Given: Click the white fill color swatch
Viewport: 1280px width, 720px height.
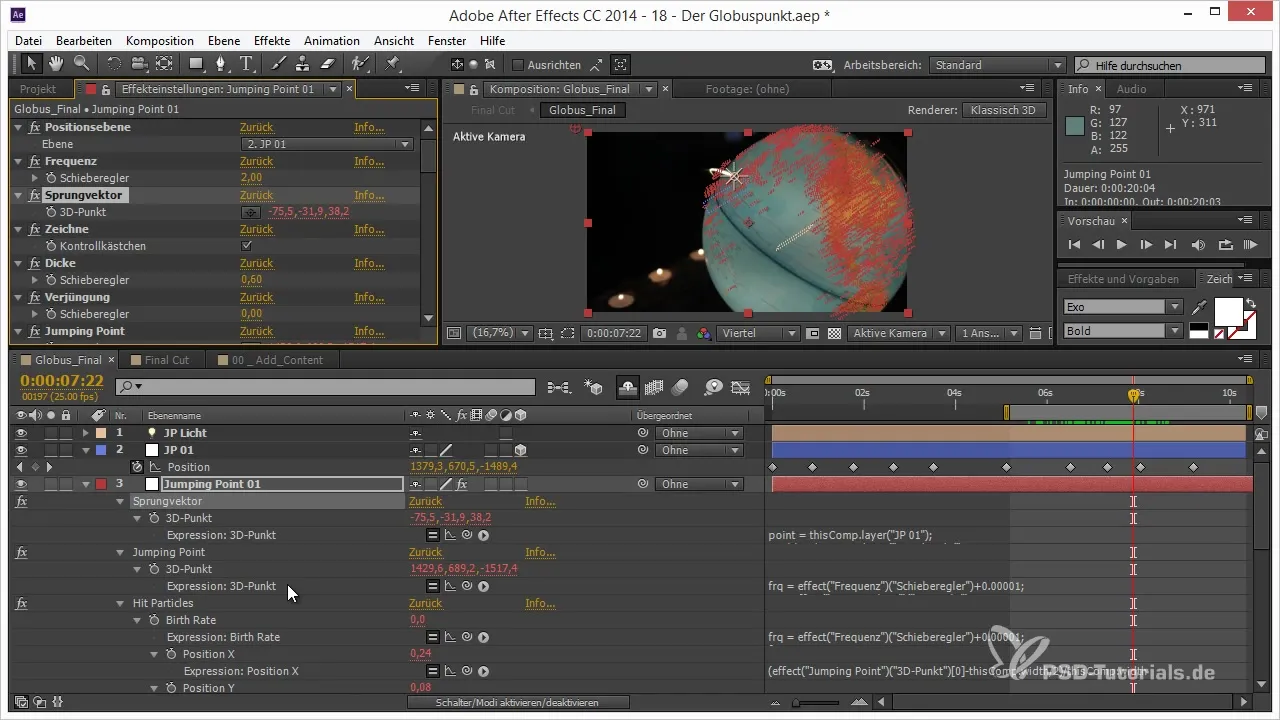Looking at the screenshot, I should click(x=1228, y=311).
